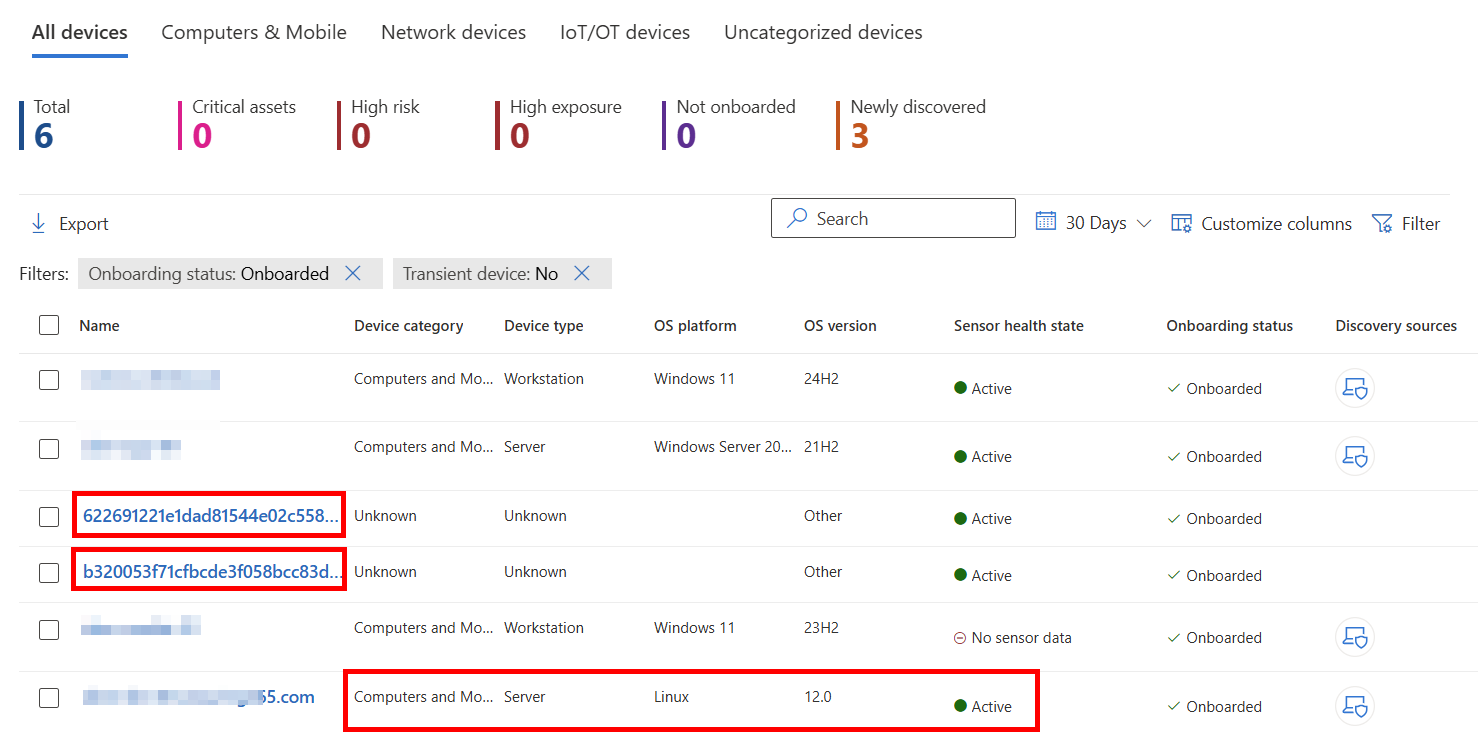1478x734 pixels.
Task: Remove the Transient device: No filter
Action: (582, 274)
